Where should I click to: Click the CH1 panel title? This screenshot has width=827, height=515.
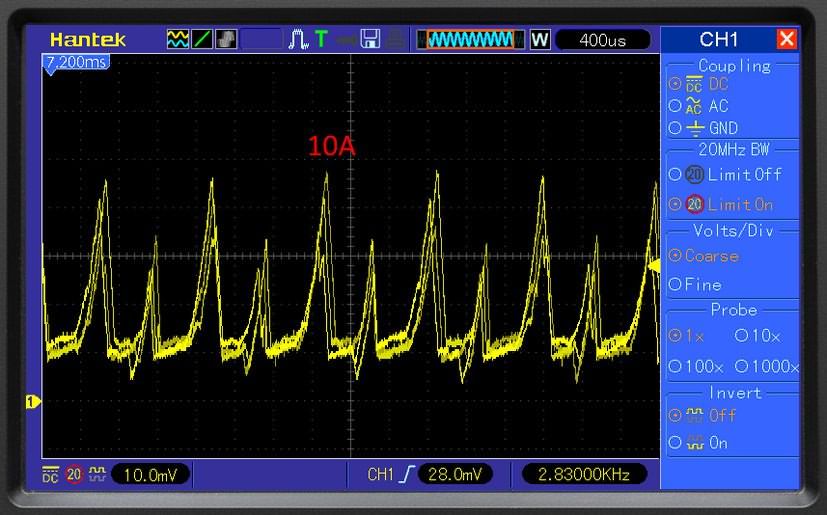(718, 39)
